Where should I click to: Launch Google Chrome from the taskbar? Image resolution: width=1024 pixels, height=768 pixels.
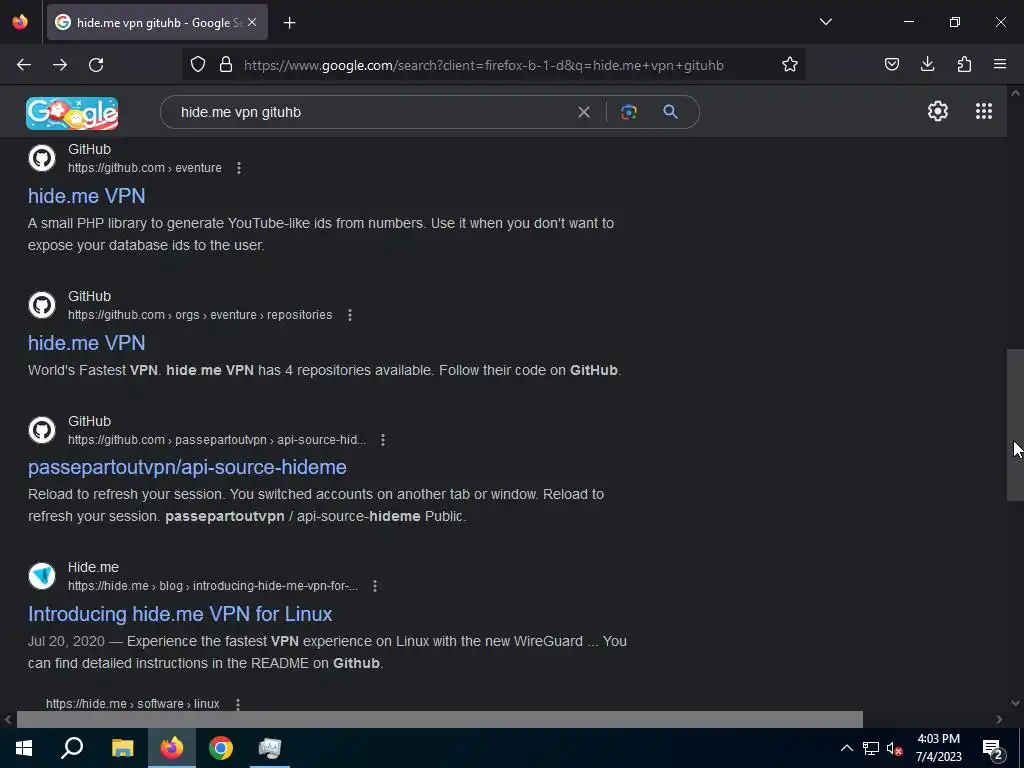coord(221,748)
